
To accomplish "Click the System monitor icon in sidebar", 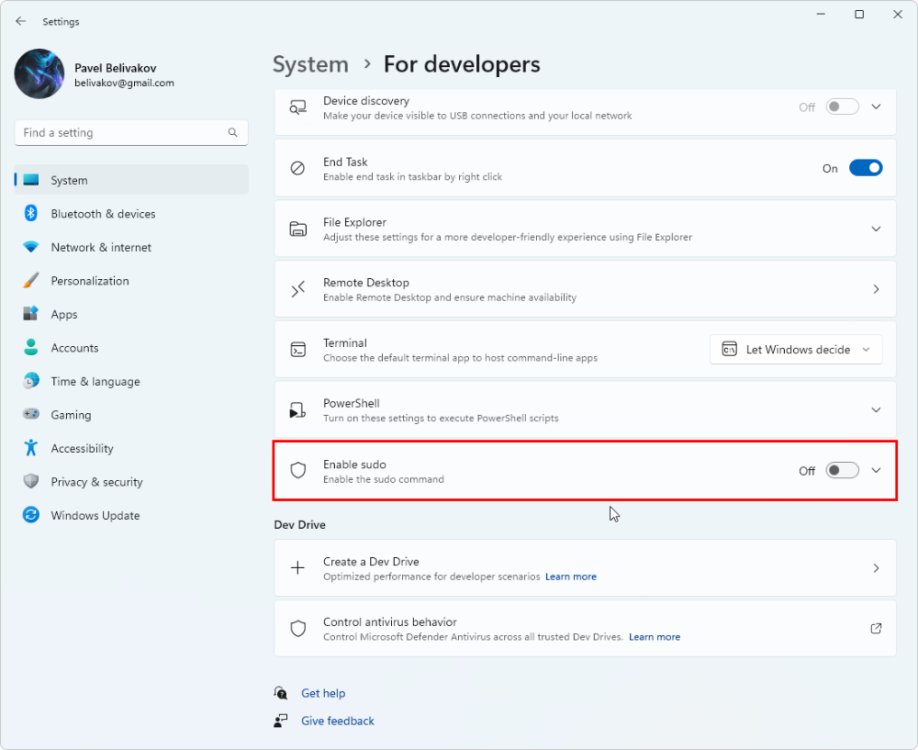I will pos(31,180).
